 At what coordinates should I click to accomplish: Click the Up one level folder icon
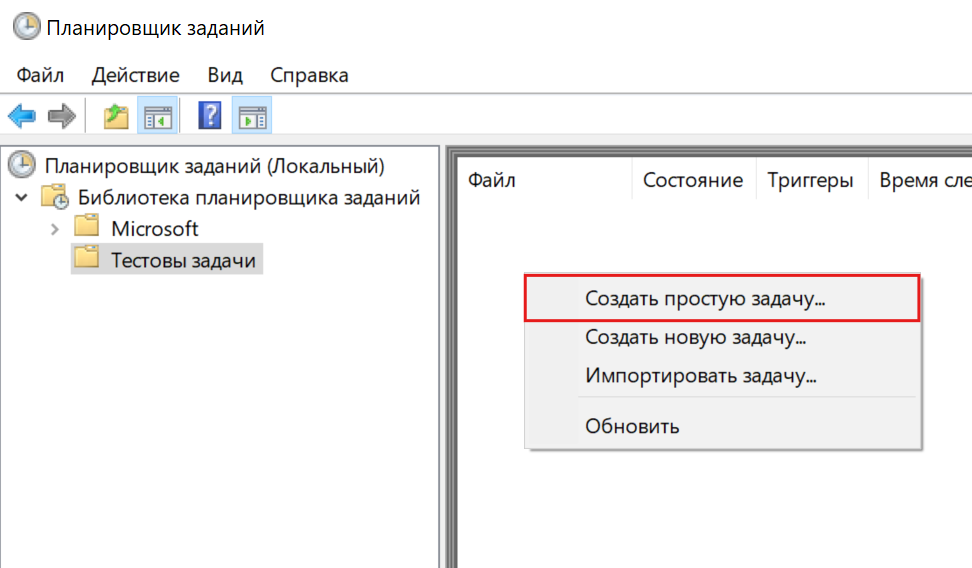[x=116, y=116]
